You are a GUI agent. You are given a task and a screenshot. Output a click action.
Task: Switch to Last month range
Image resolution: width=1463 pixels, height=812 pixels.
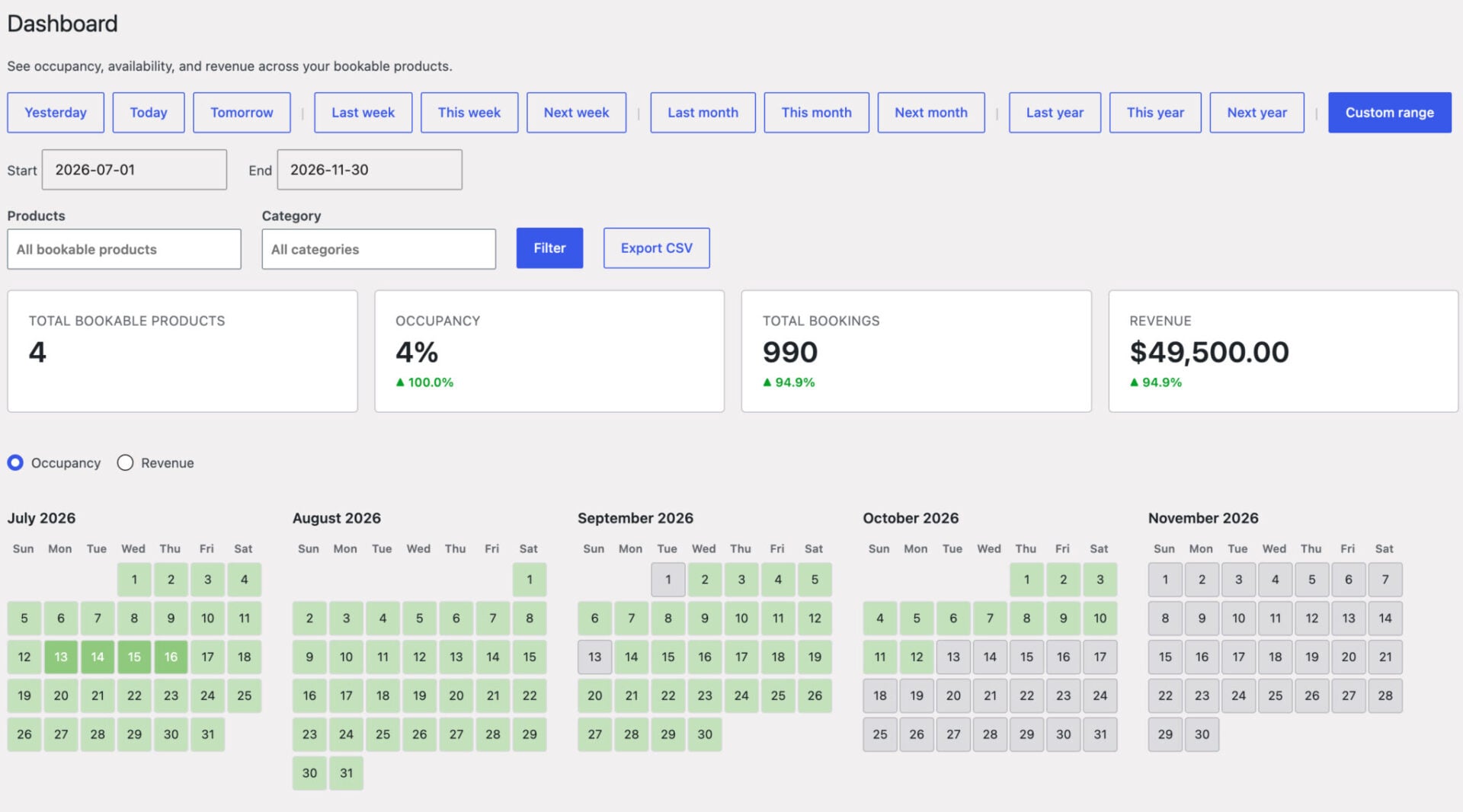pos(703,113)
